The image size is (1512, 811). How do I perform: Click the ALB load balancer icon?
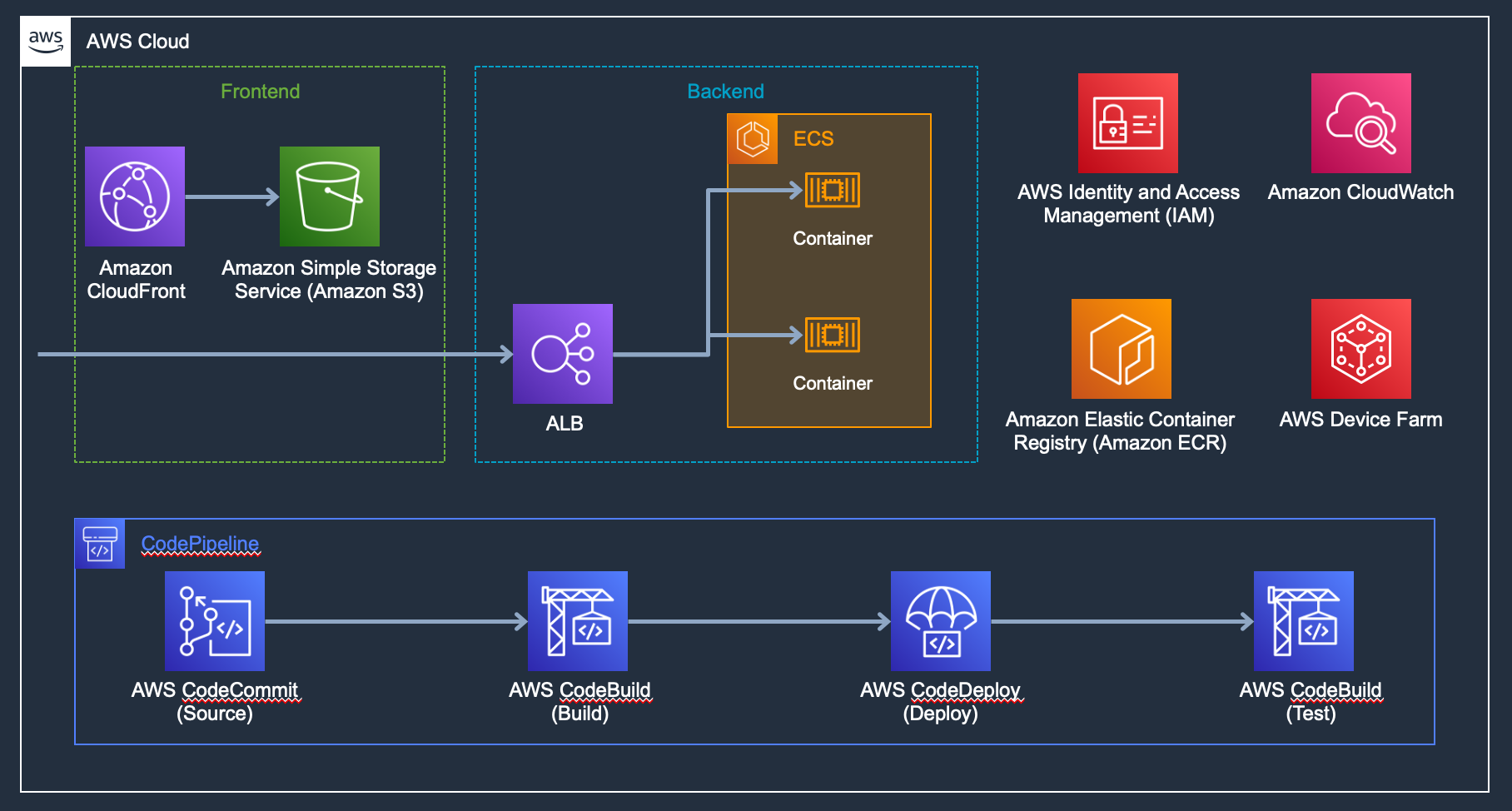(x=563, y=354)
